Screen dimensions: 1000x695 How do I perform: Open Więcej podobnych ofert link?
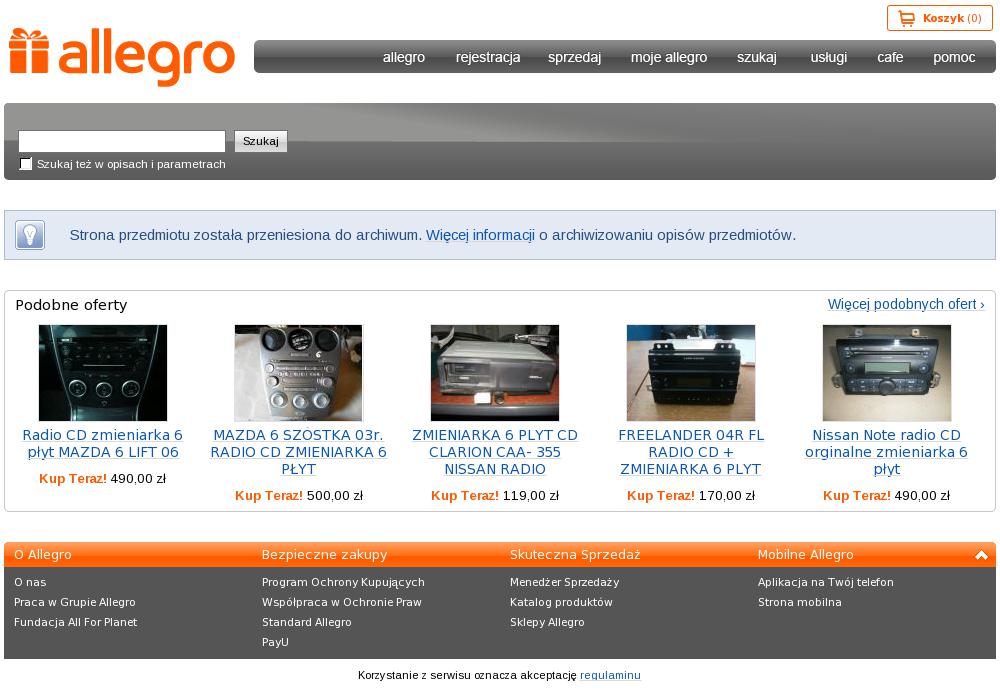click(906, 304)
